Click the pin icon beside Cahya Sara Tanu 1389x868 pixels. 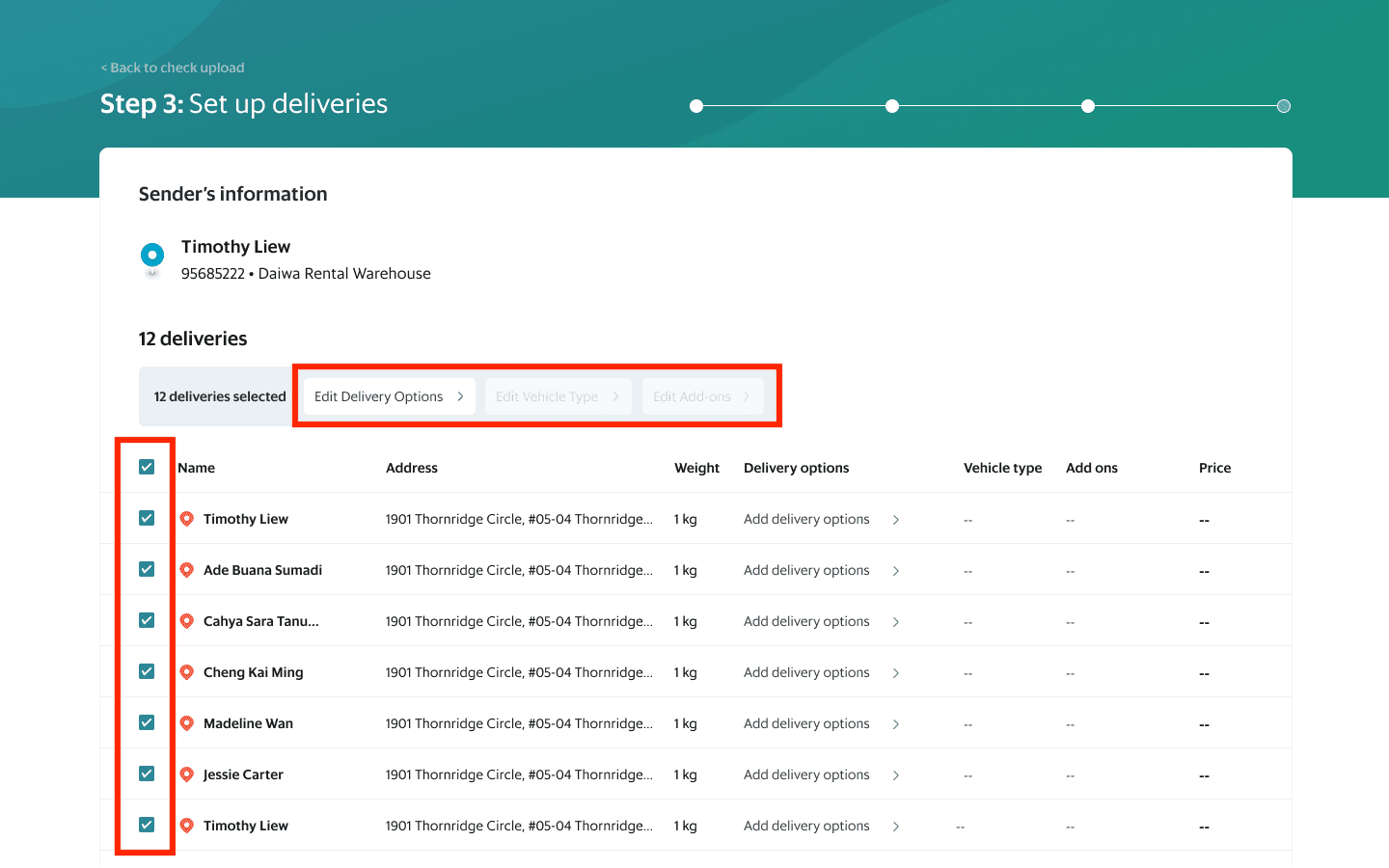187,621
